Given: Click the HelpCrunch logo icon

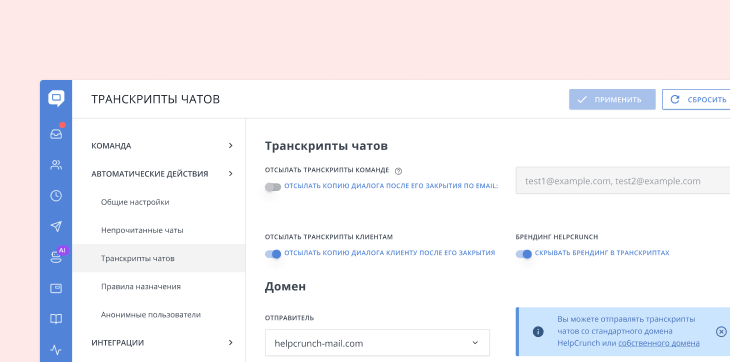Looking at the screenshot, I should click(56, 99).
